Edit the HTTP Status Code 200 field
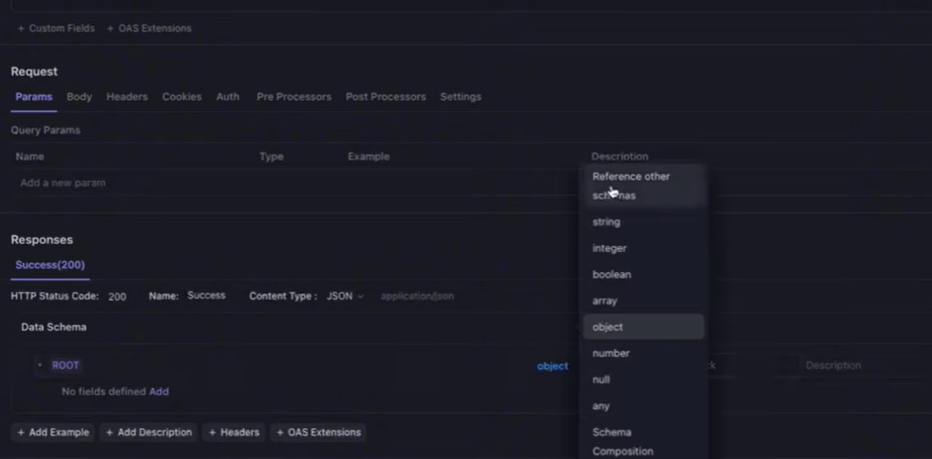 (117, 297)
